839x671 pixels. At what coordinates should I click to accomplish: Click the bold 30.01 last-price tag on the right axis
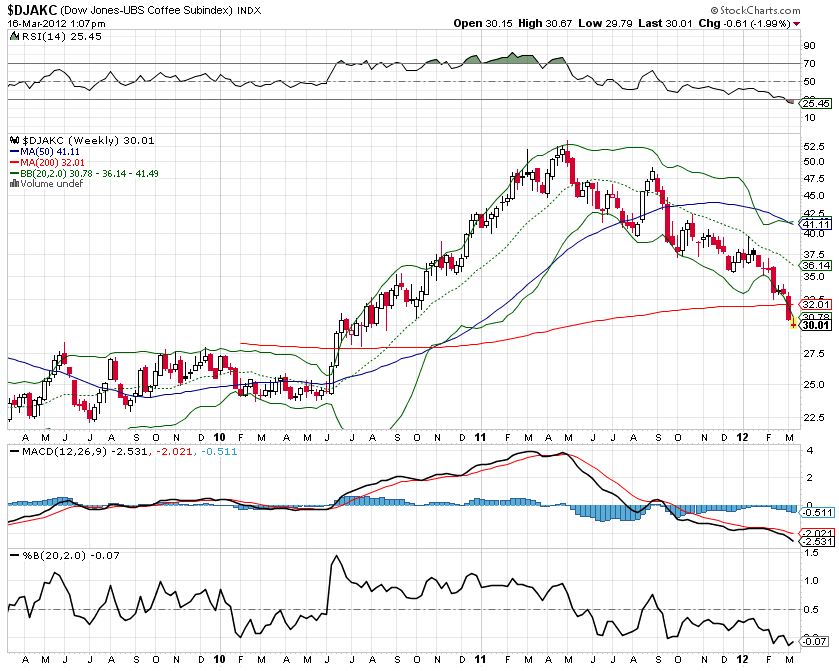click(815, 325)
